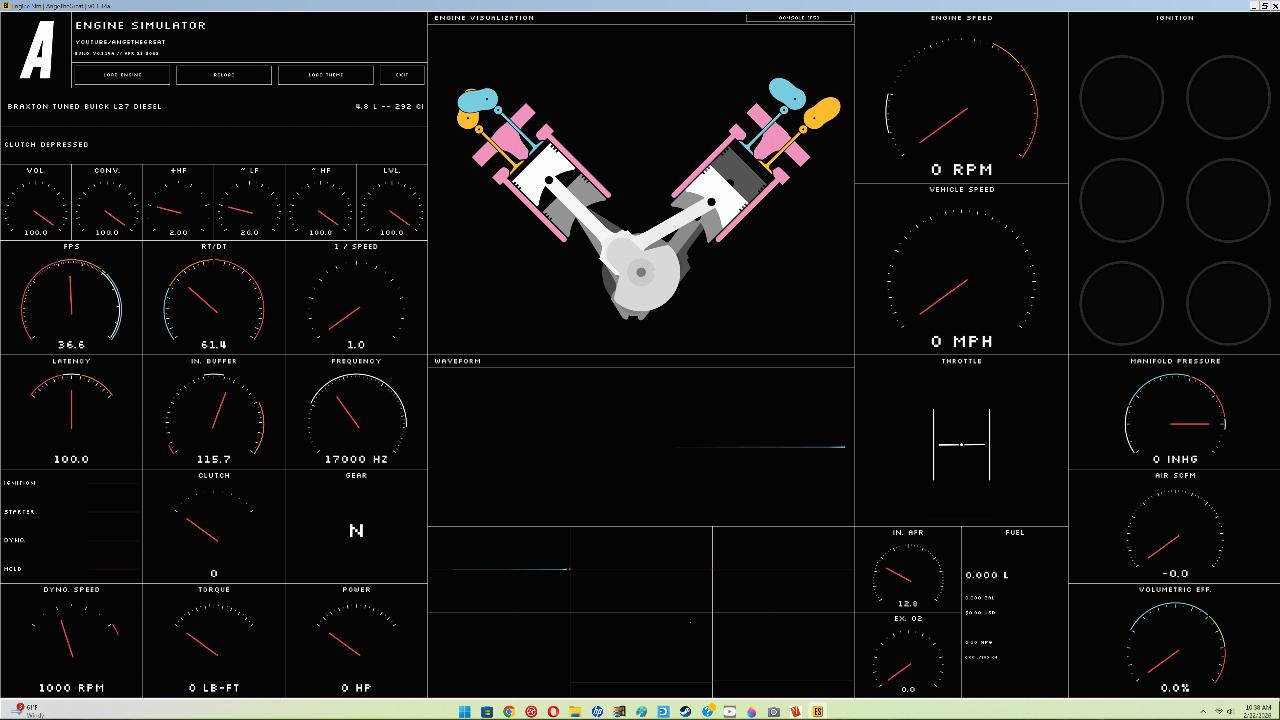Click the Engine Speed RPM gauge
1280x720 pixels.
961,100
